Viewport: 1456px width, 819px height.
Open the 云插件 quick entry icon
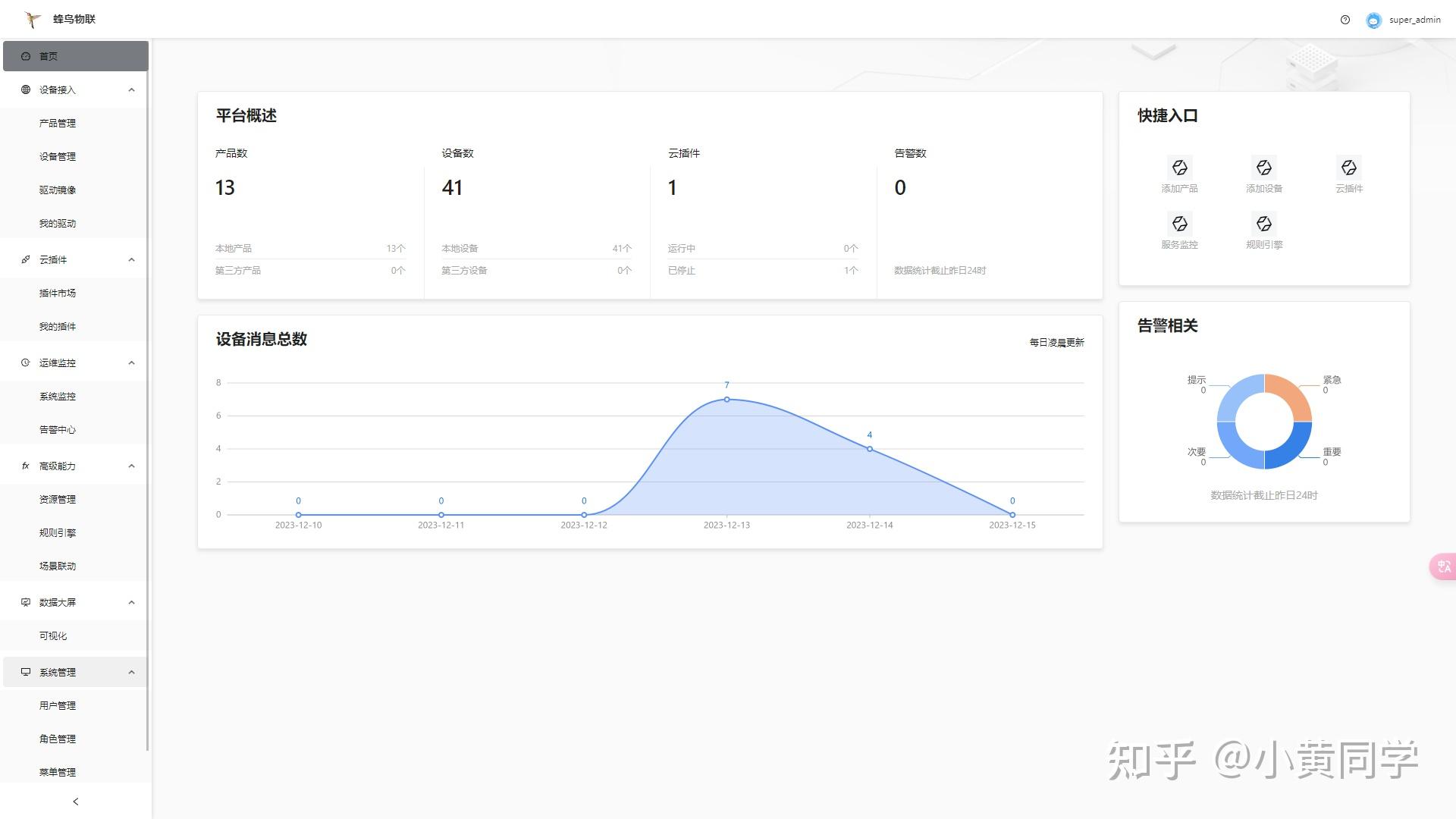tap(1348, 168)
